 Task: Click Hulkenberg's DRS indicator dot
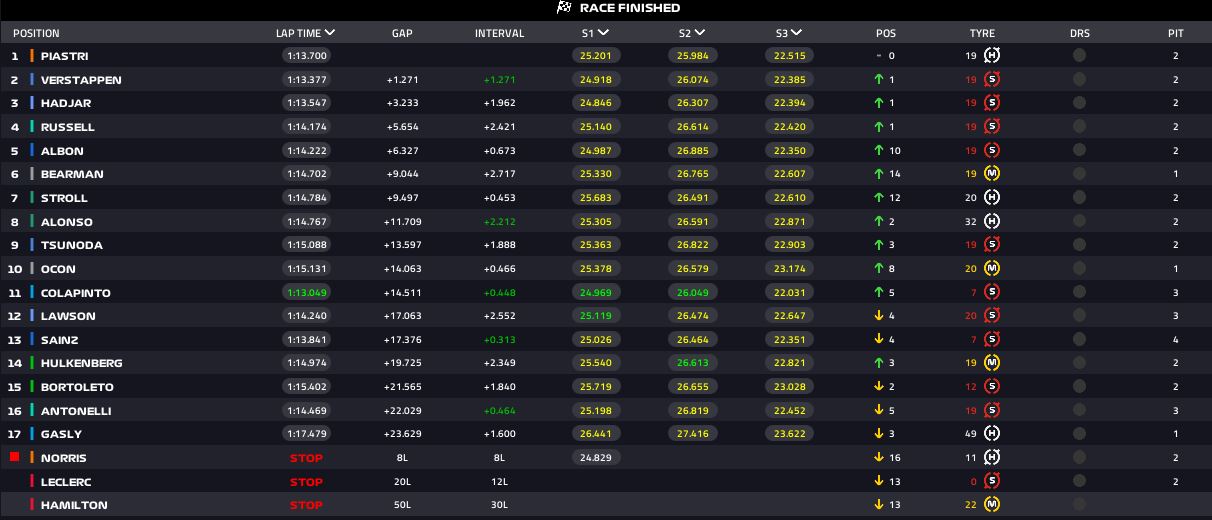1079,363
